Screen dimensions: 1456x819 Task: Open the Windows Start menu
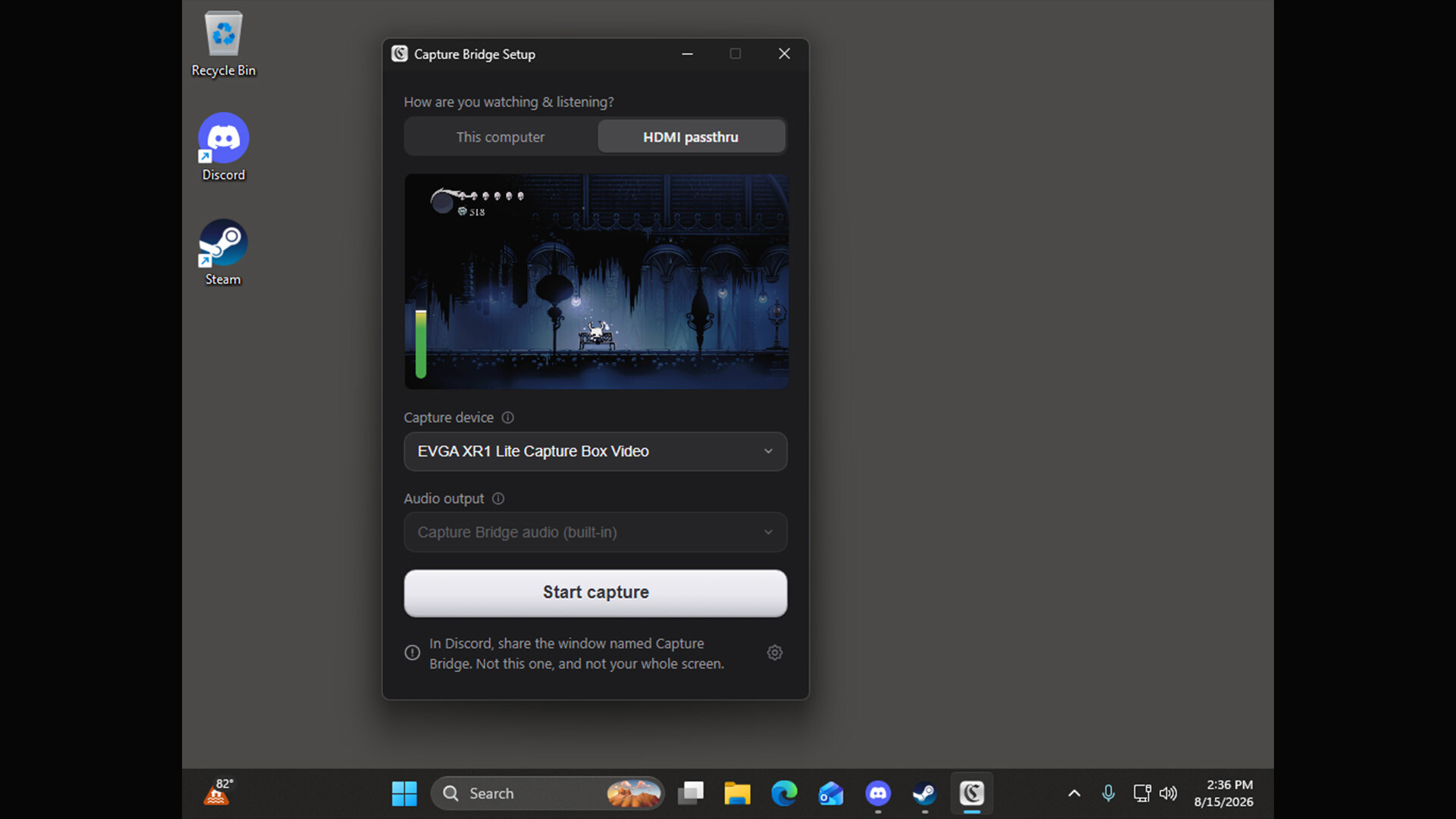(x=404, y=793)
